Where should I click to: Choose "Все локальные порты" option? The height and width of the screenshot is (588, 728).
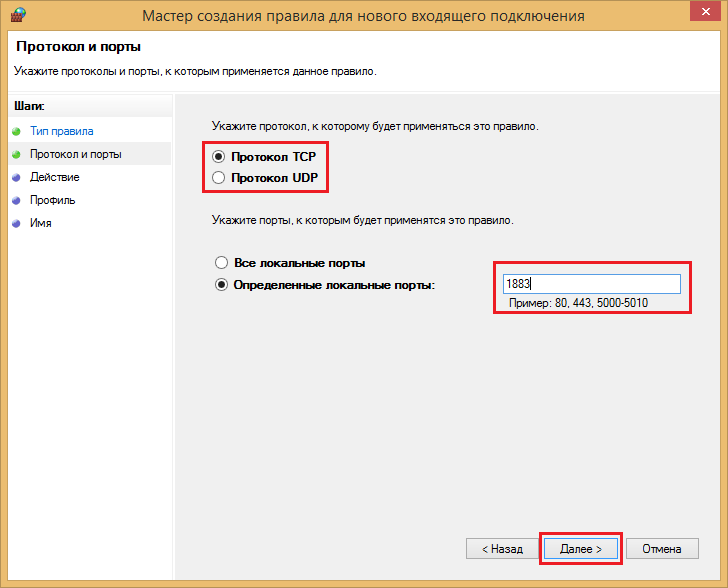[x=221, y=263]
